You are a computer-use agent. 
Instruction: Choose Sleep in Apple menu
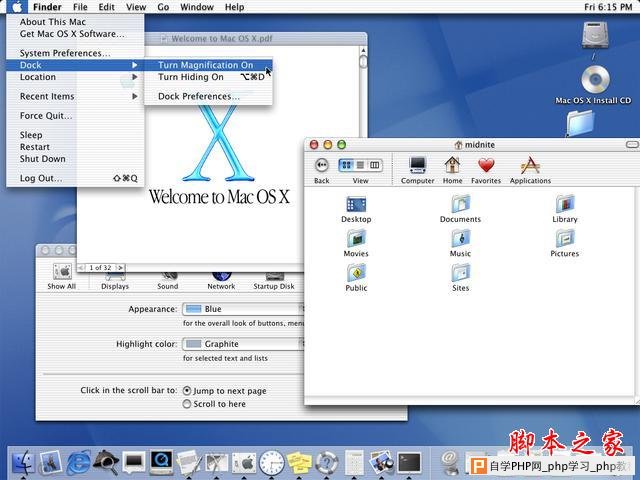[x=75, y=135]
